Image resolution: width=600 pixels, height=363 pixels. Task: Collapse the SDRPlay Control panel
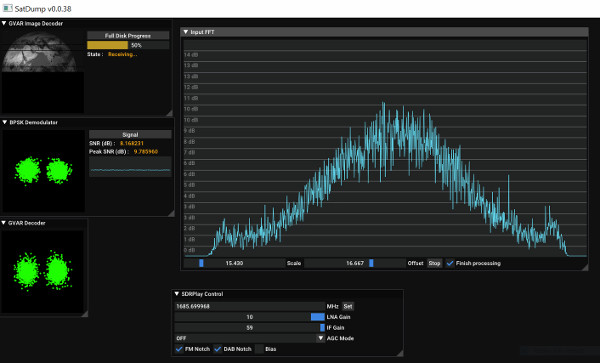[x=177, y=294]
